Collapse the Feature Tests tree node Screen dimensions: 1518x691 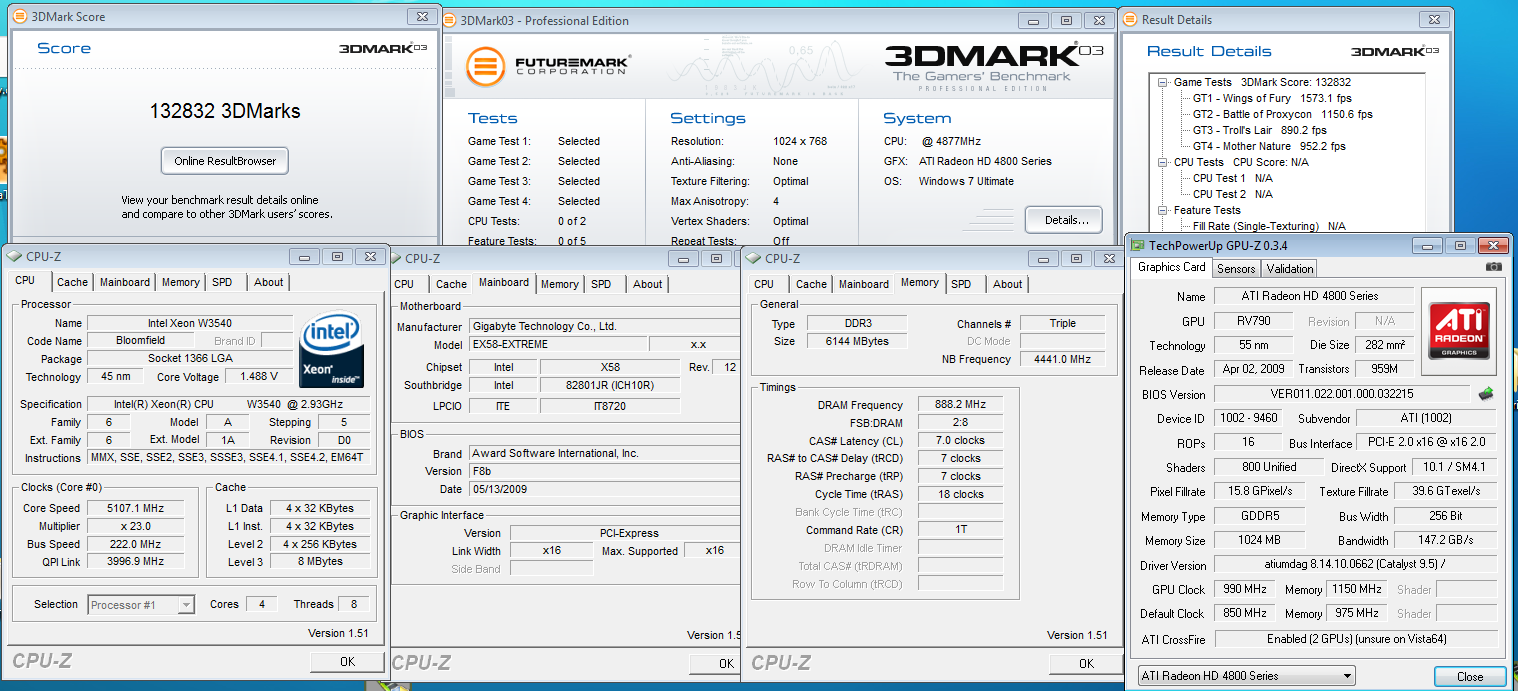1164,210
